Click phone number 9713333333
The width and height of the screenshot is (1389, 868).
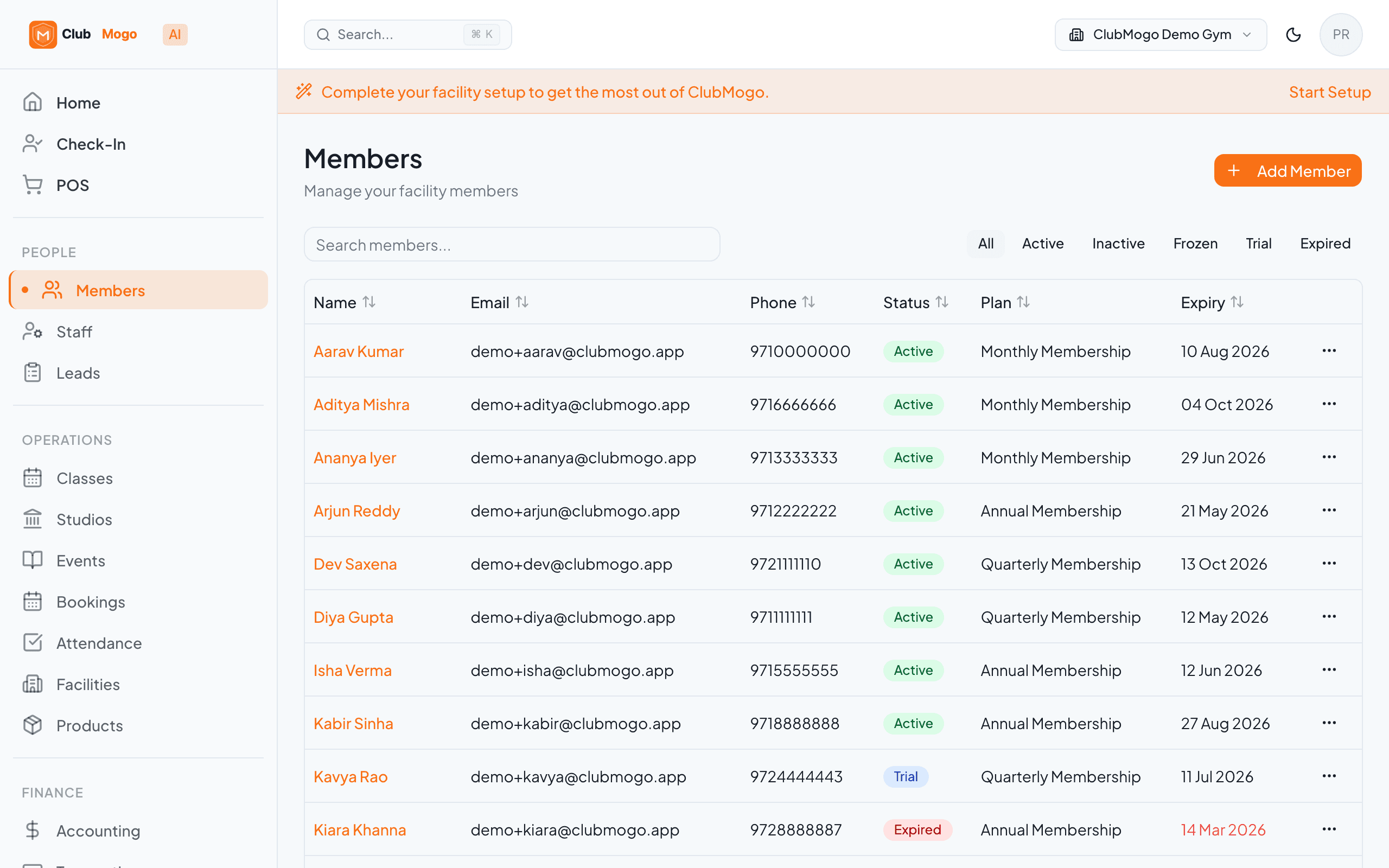[793, 457]
